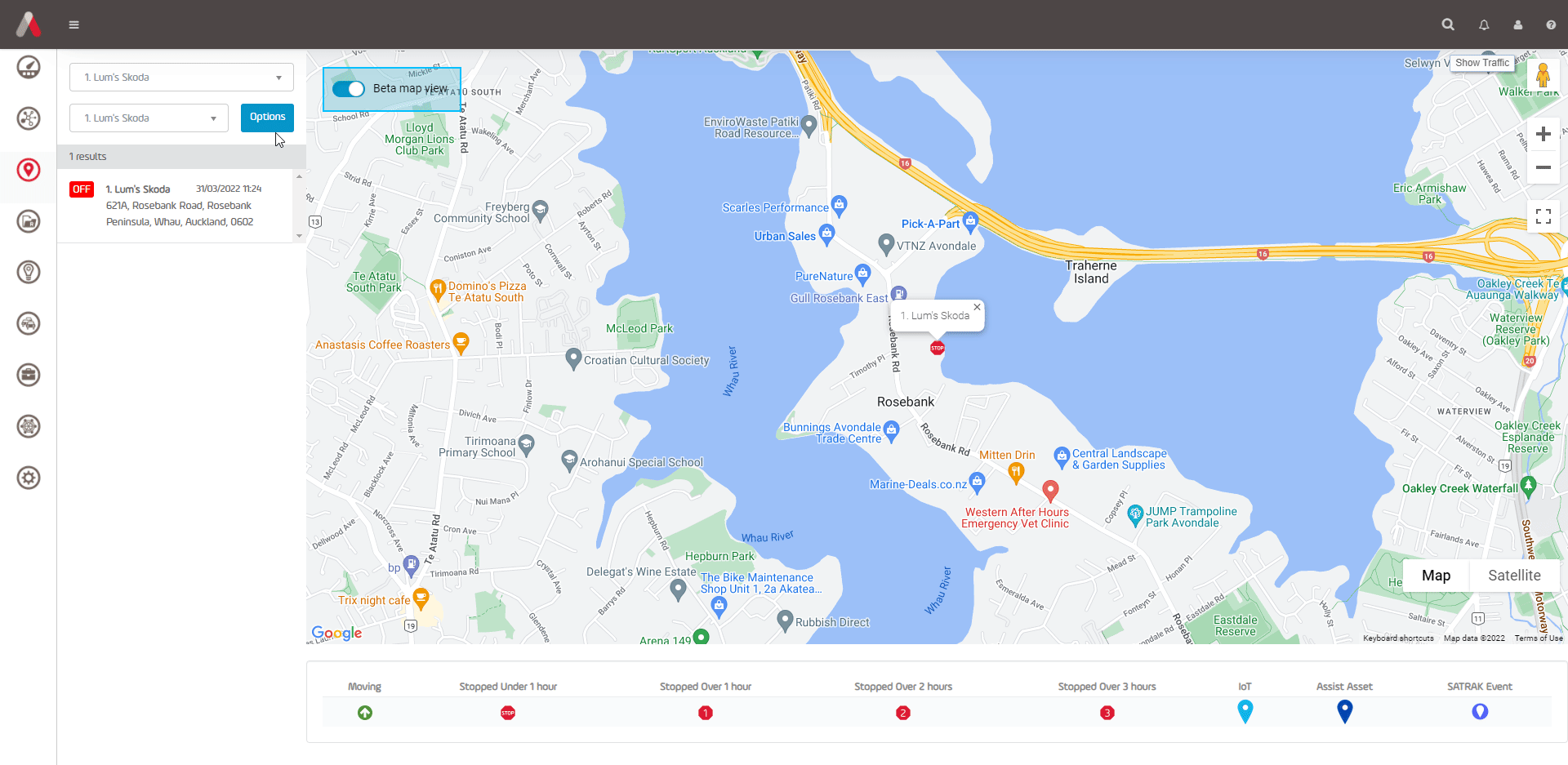
Task: Click the 'SATRAK Event' legend label
Action: point(1480,687)
